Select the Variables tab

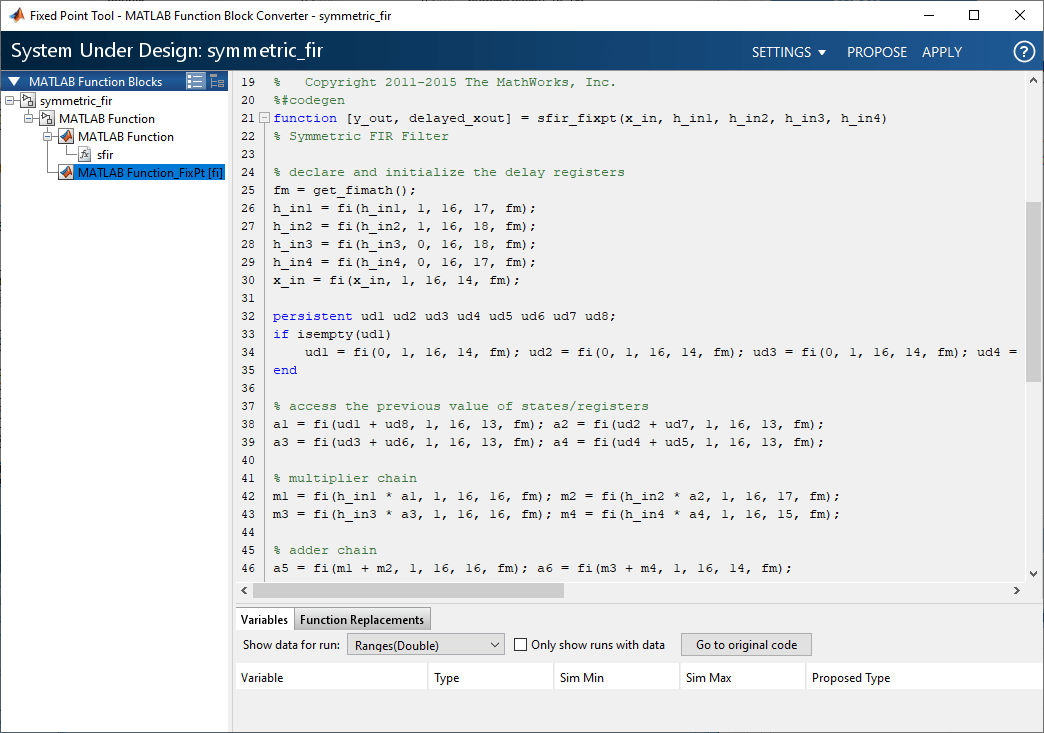[x=264, y=620]
